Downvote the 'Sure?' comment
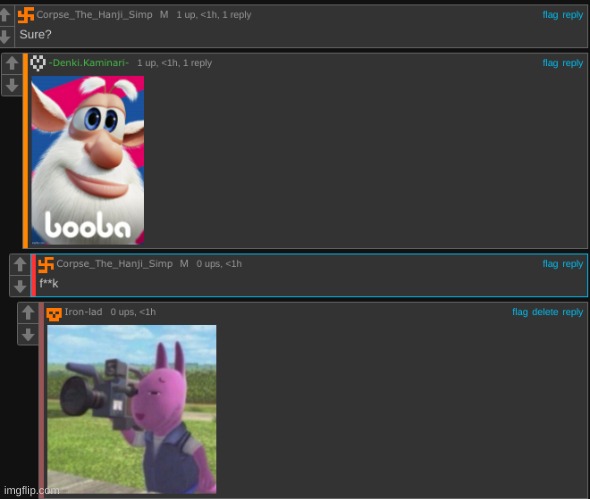Image resolution: width=590 pixels, height=499 pixels. [5, 37]
